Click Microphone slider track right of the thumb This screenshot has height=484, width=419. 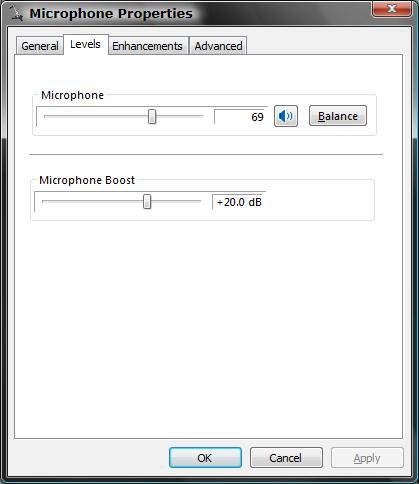[180, 116]
